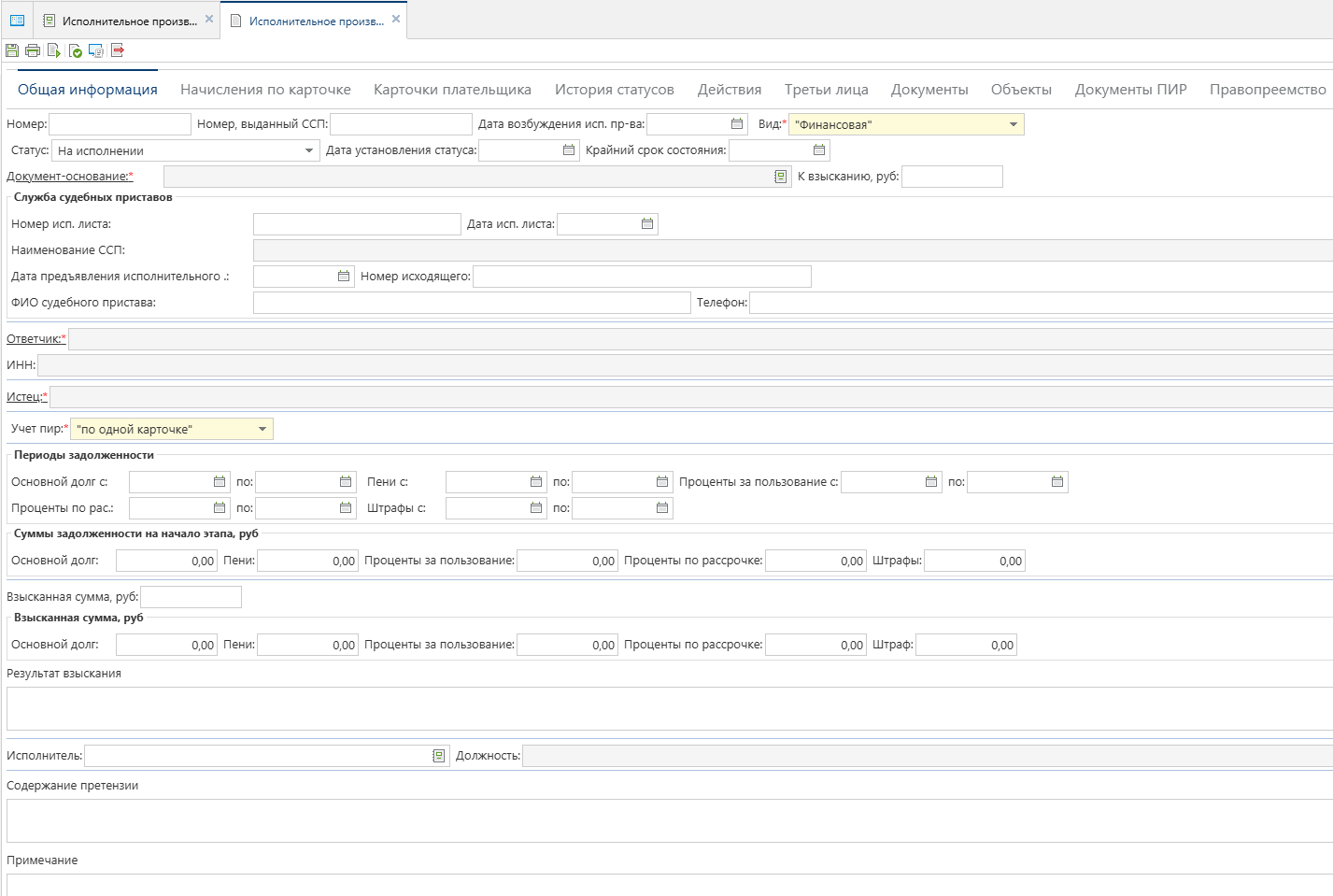Click Основной долг amount in начало этапа section
This screenshot has height=896, width=1333.
166,561
